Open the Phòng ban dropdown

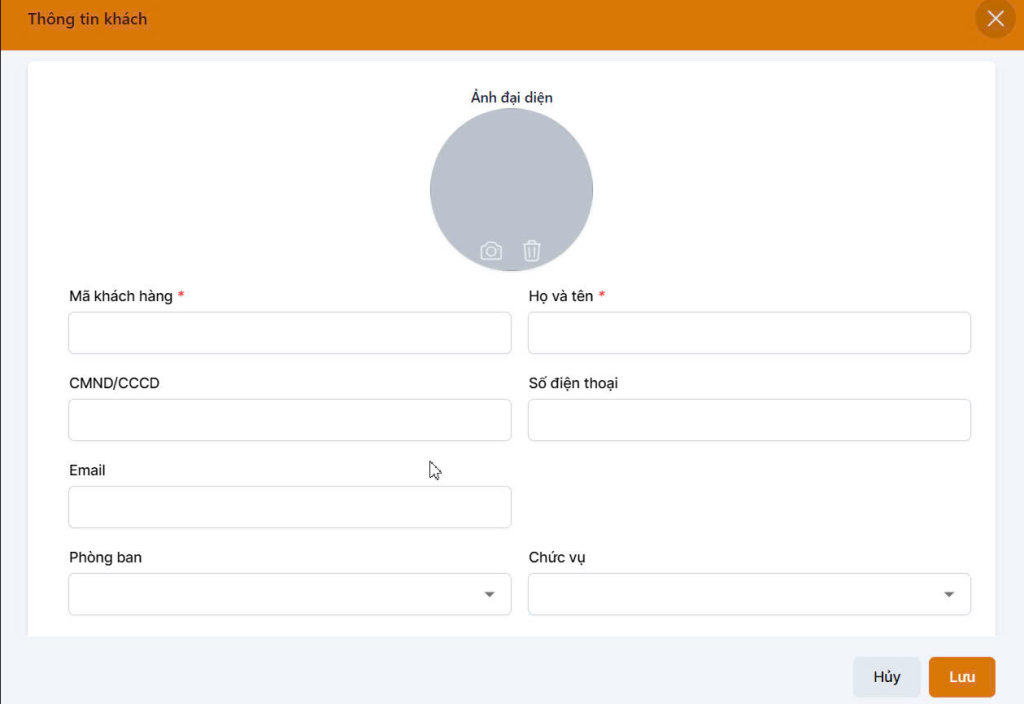point(290,594)
